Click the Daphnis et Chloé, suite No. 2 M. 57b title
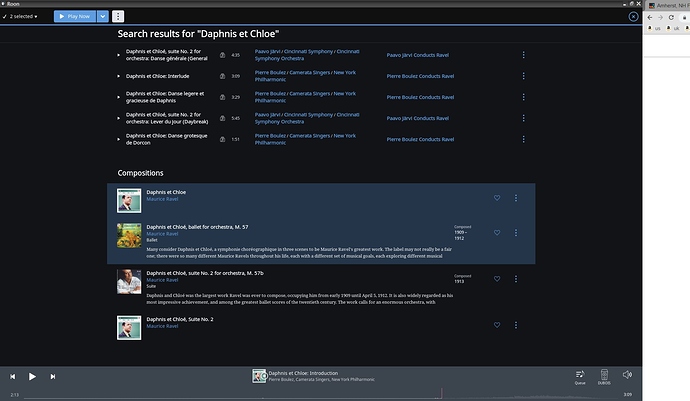The height and width of the screenshot is (401, 690). pos(205,273)
